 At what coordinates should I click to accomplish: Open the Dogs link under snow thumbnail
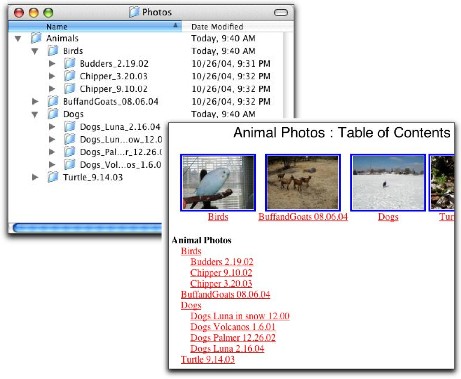click(x=388, y=217)
